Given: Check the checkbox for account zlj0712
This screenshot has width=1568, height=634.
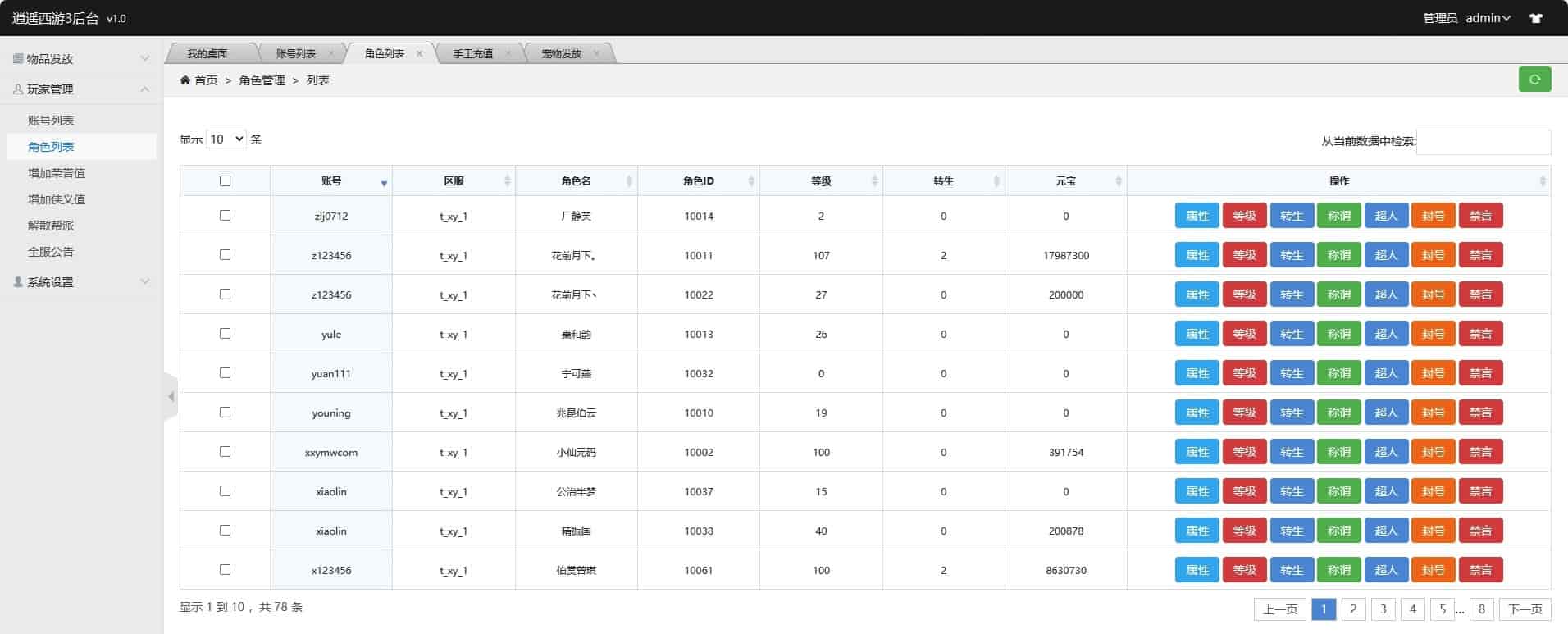Looking at the screenshot, I should click(225, 216).
